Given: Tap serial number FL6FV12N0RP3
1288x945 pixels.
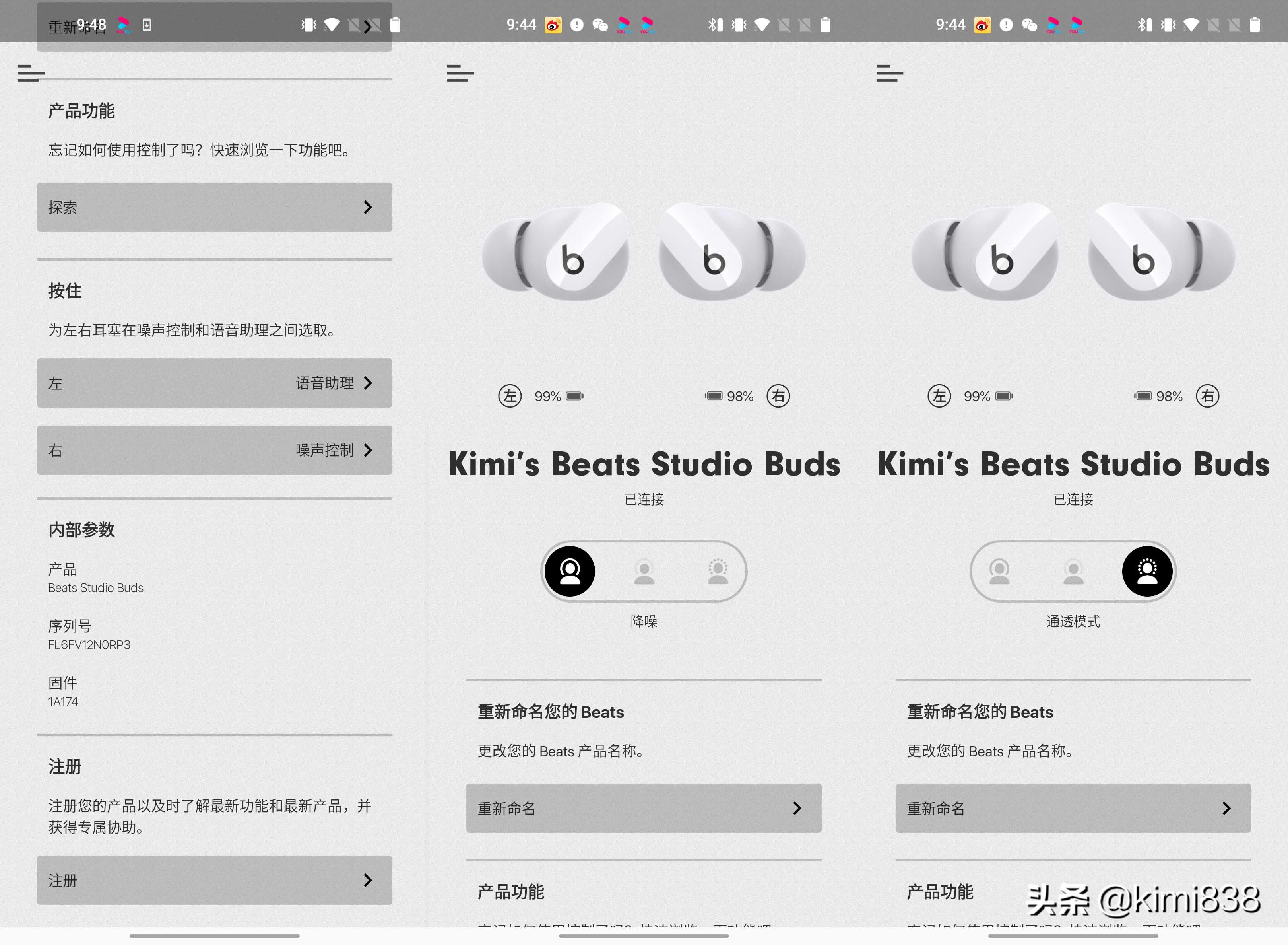Looking at the screenshot, I should pyautogui.click(x=89, y=645).
